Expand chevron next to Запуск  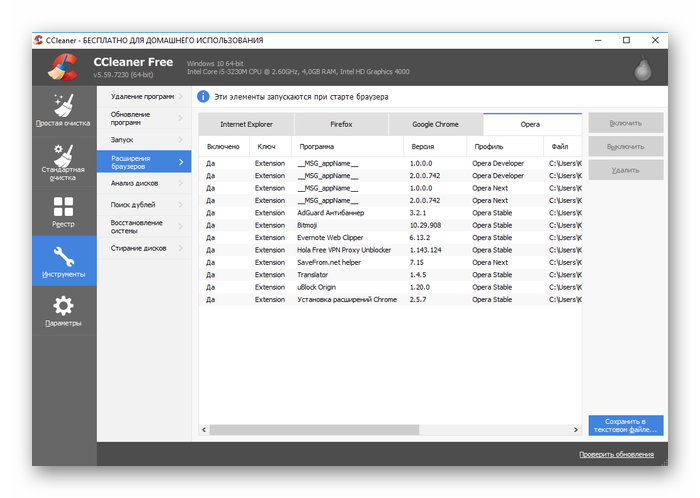pos(181,140)
